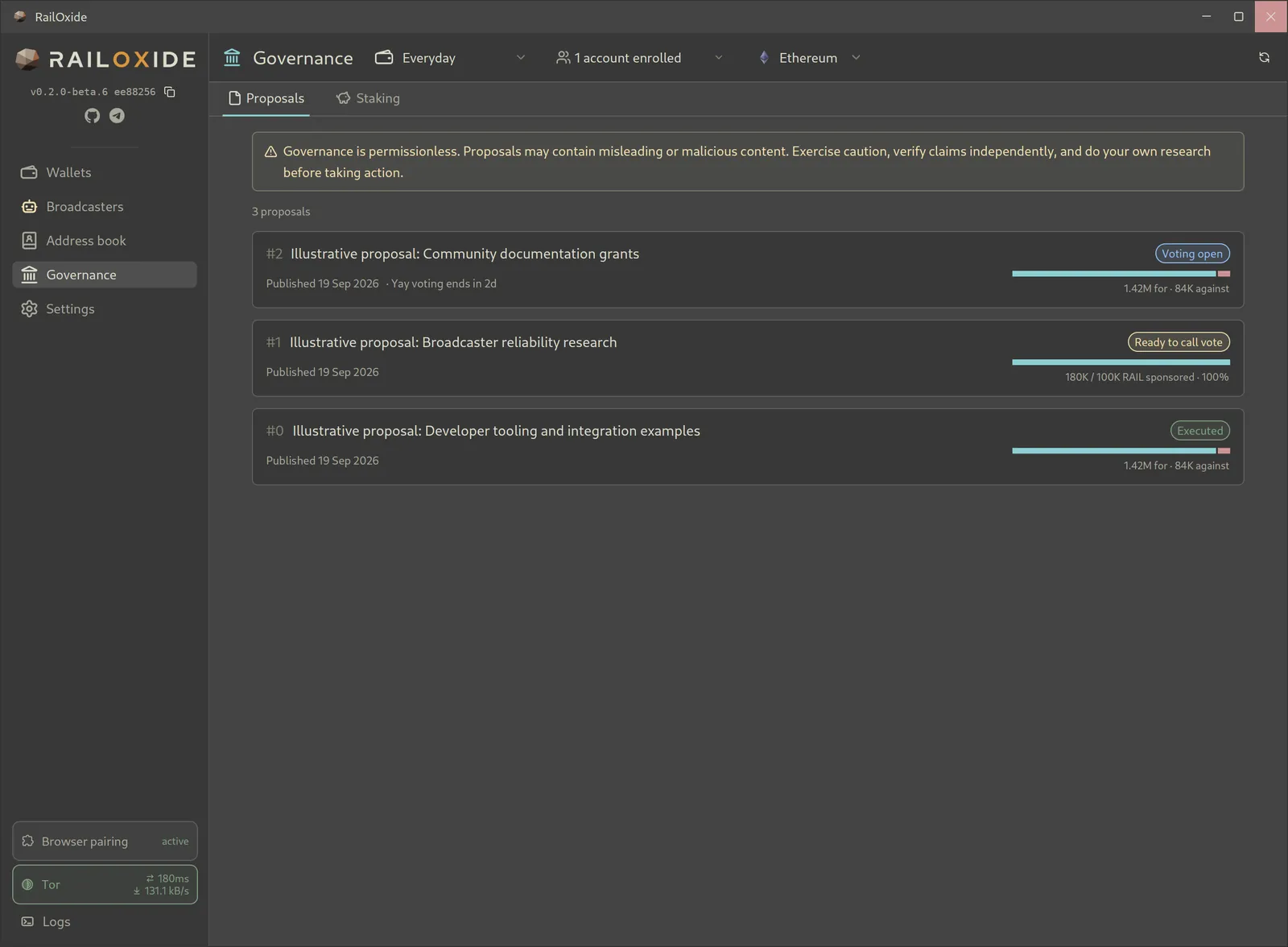Screen dimensions: 1288x947
Task: Click the Ethereum diamond icon
Action: click(764, 57)
